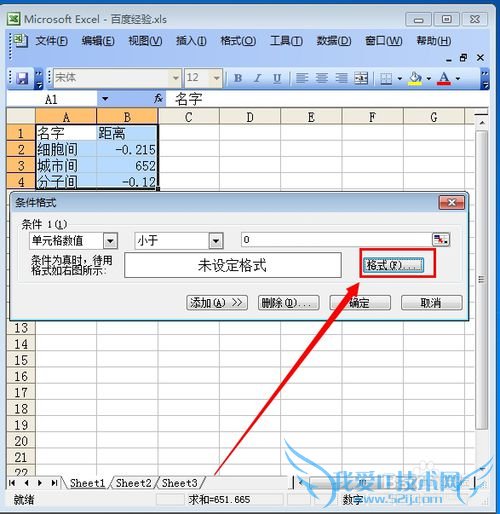Click Merge and Center icon

(x=361, y=78)
